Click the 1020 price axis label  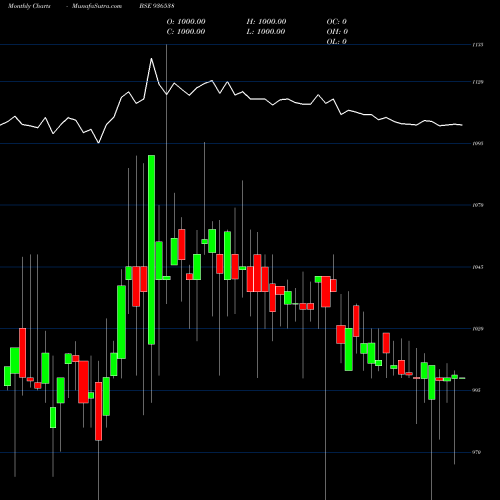pos(478,329)
